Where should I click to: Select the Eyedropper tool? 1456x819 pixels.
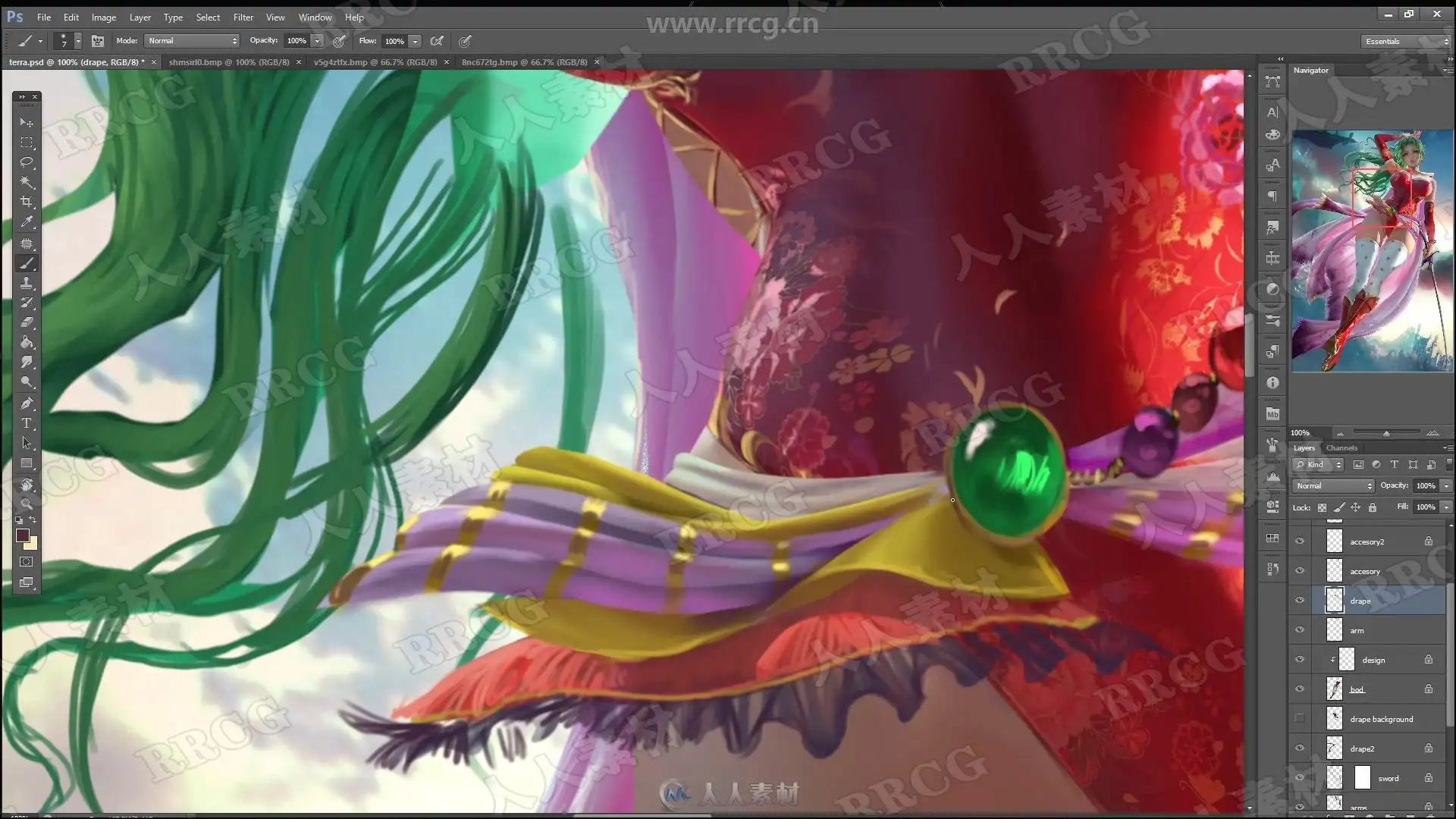(x=27, y=222)
